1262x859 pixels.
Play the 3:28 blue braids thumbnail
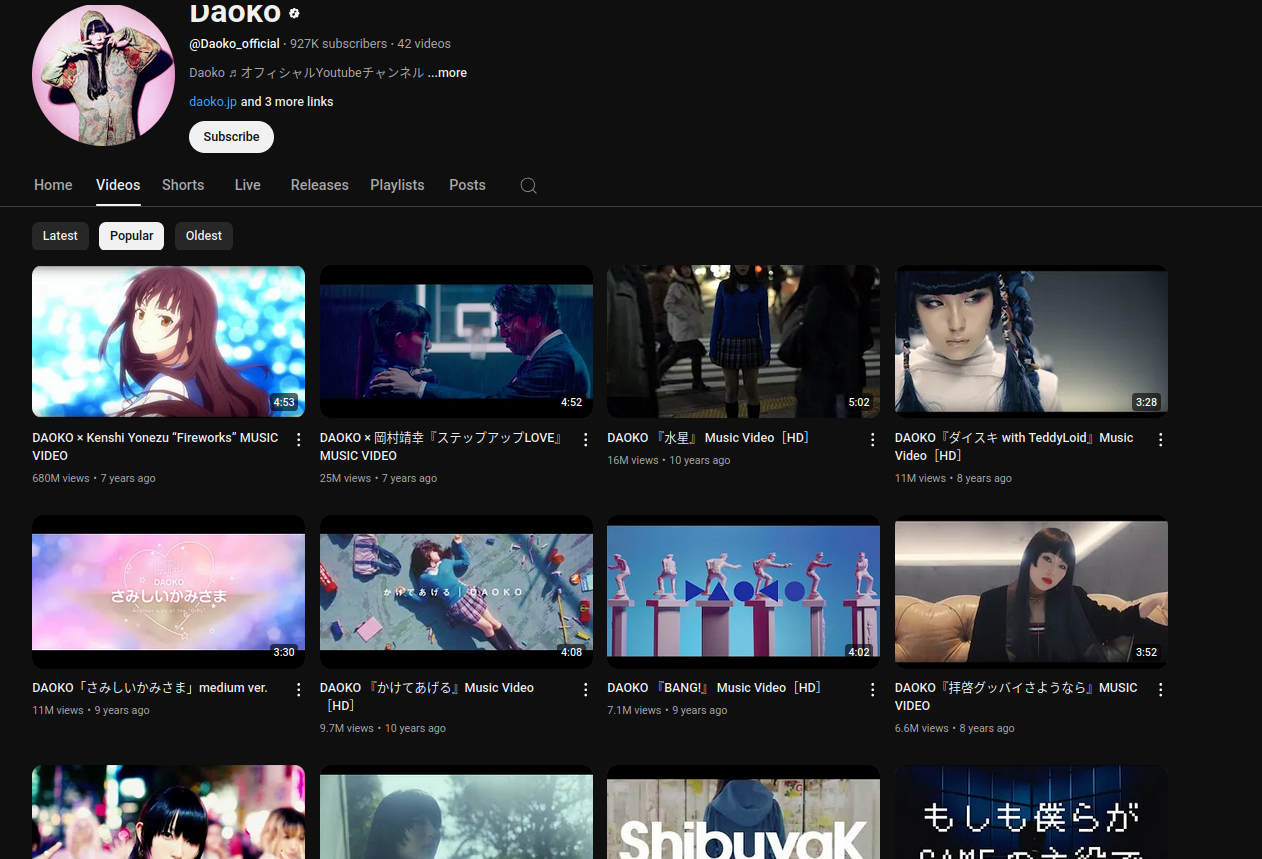[x=1031, y=341]
